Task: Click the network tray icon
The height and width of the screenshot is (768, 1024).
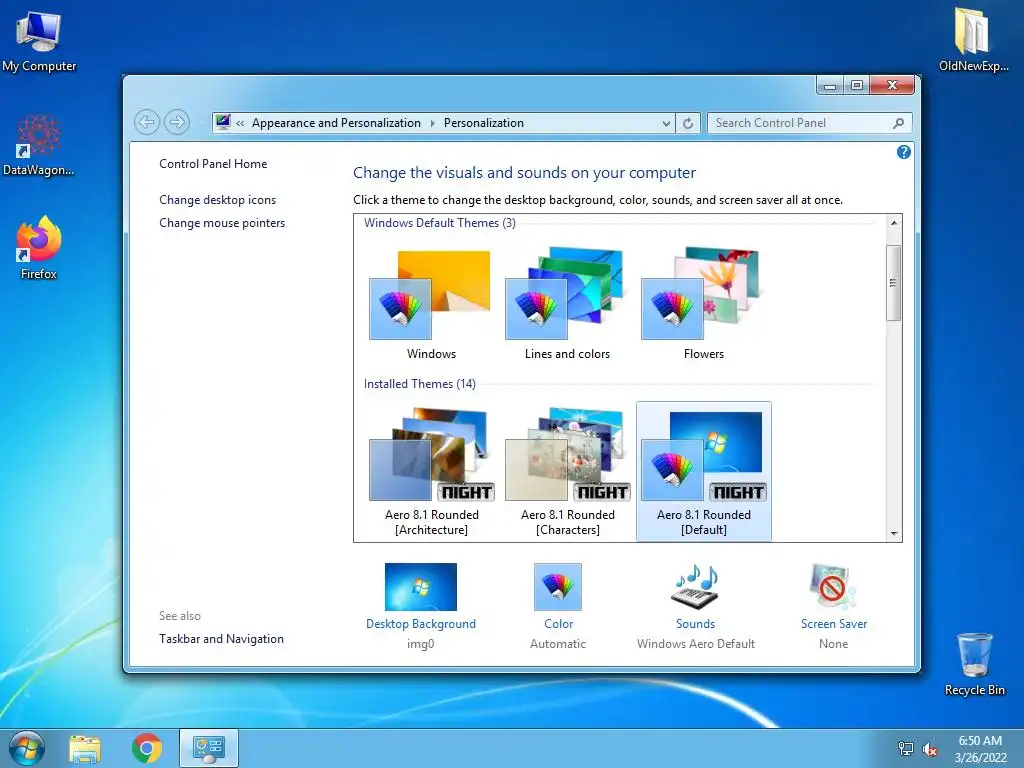Action: pos(906,748)
